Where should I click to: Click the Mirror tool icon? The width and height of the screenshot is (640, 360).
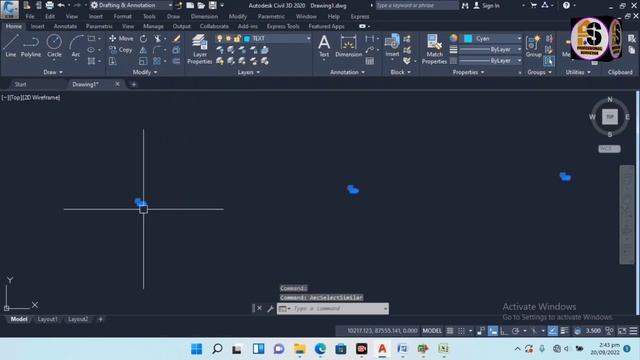[x=143, y=50]
